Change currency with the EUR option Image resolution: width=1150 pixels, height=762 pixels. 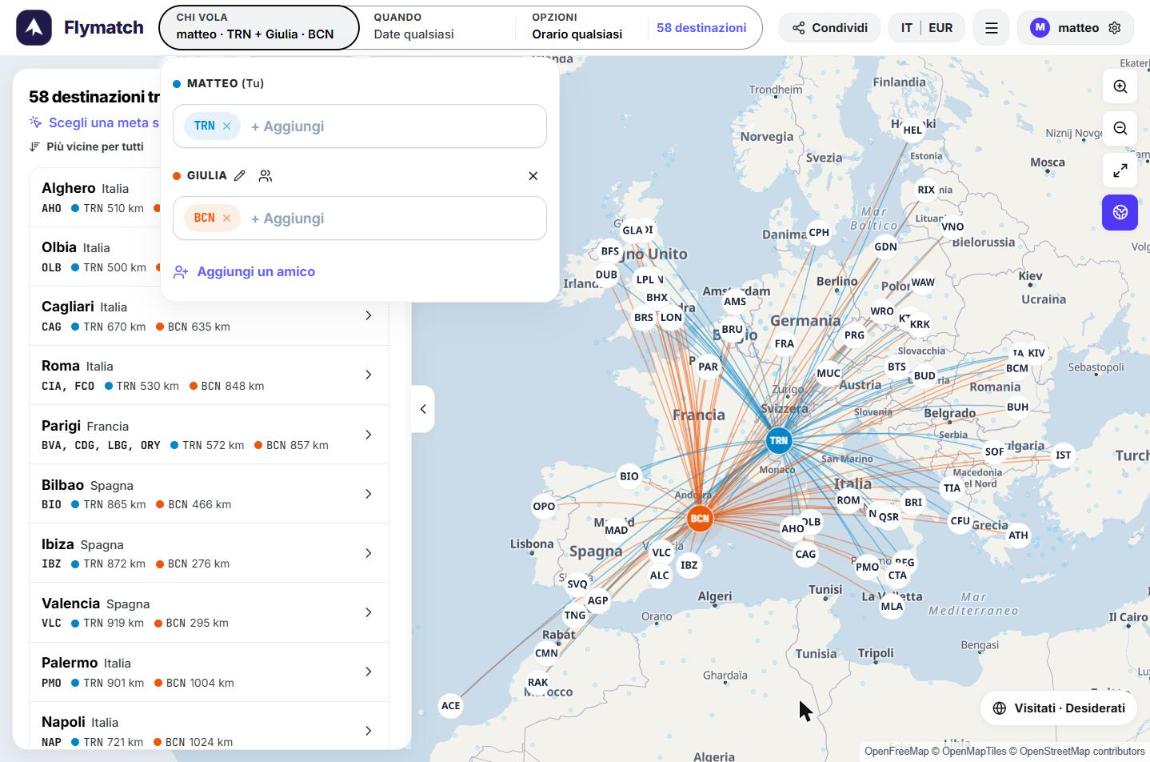[940, 28]
